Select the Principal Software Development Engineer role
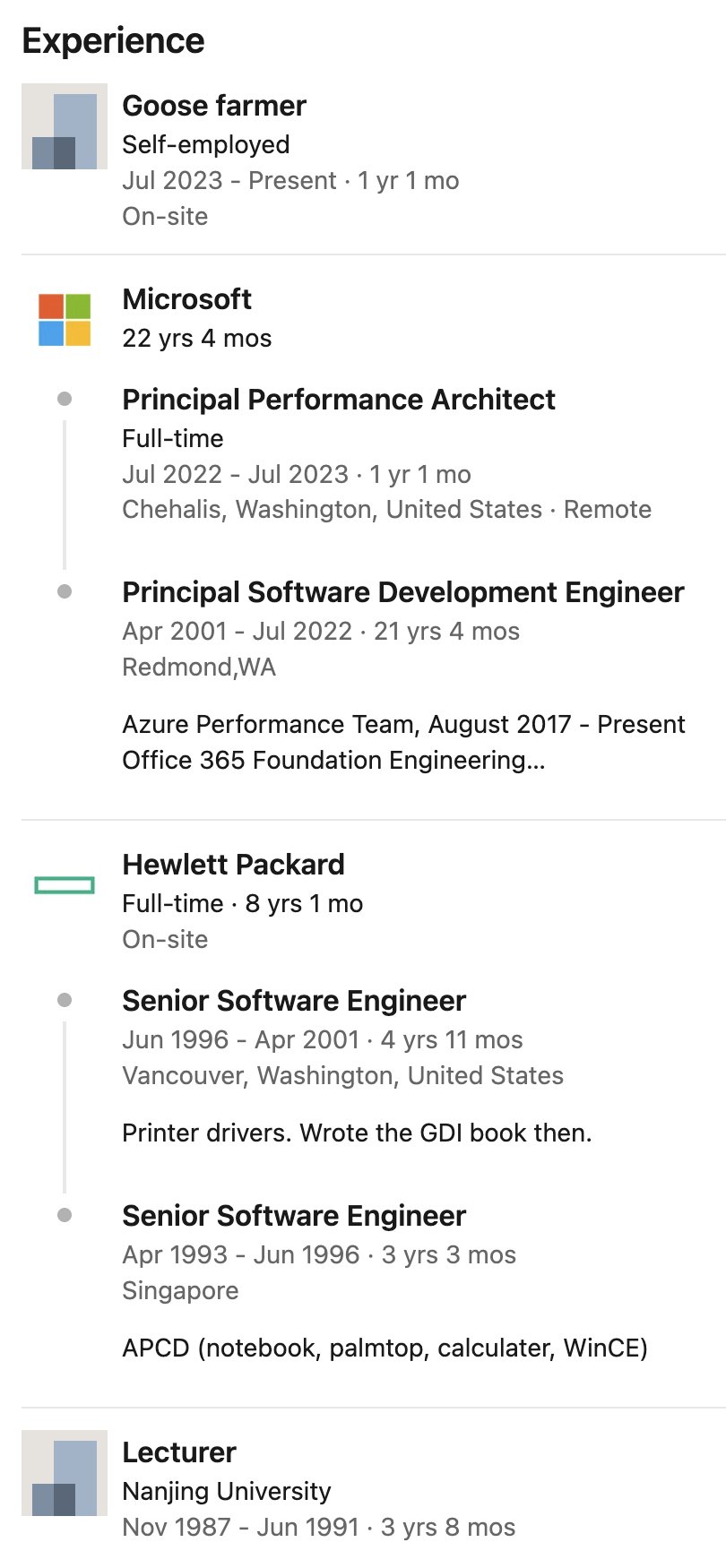Screen dimensions: 726x1568 pos(402,592)
